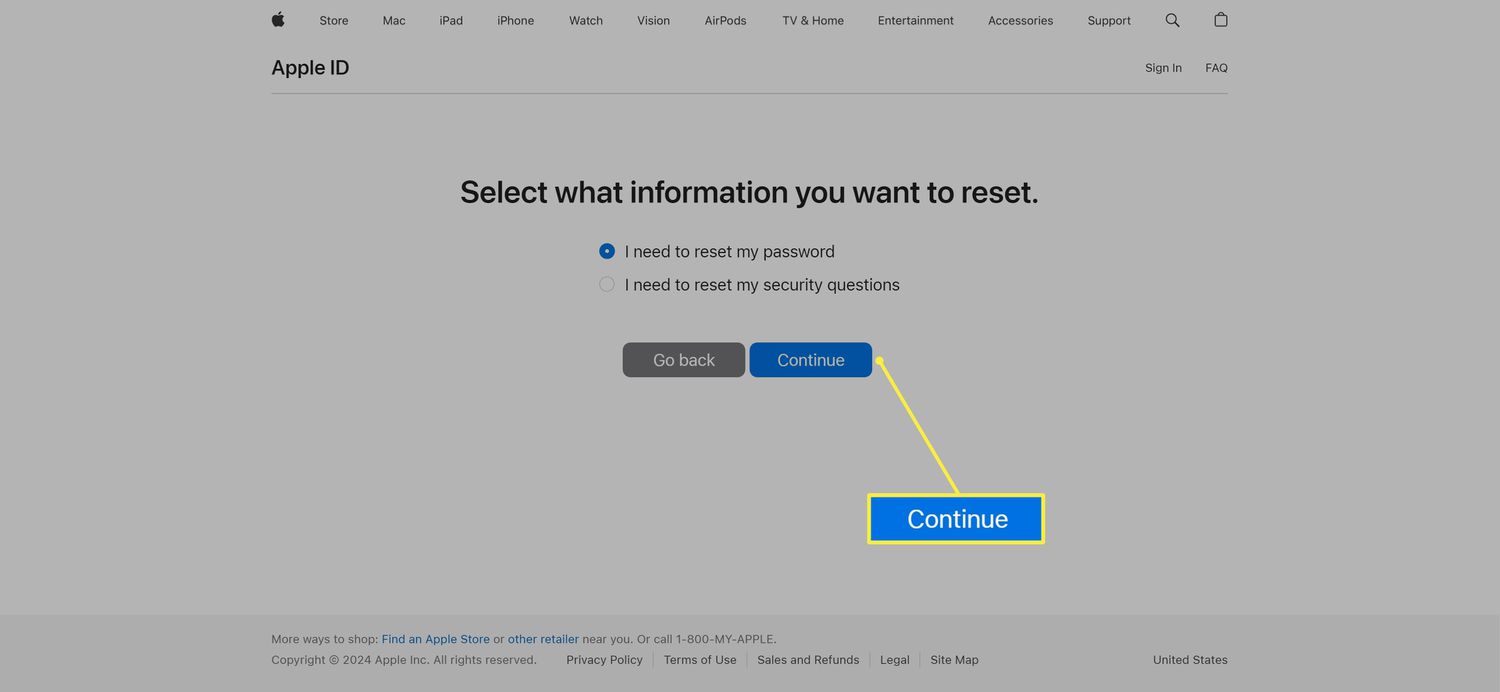
Task: Click the Sign In link
Action: point(1163,68)
